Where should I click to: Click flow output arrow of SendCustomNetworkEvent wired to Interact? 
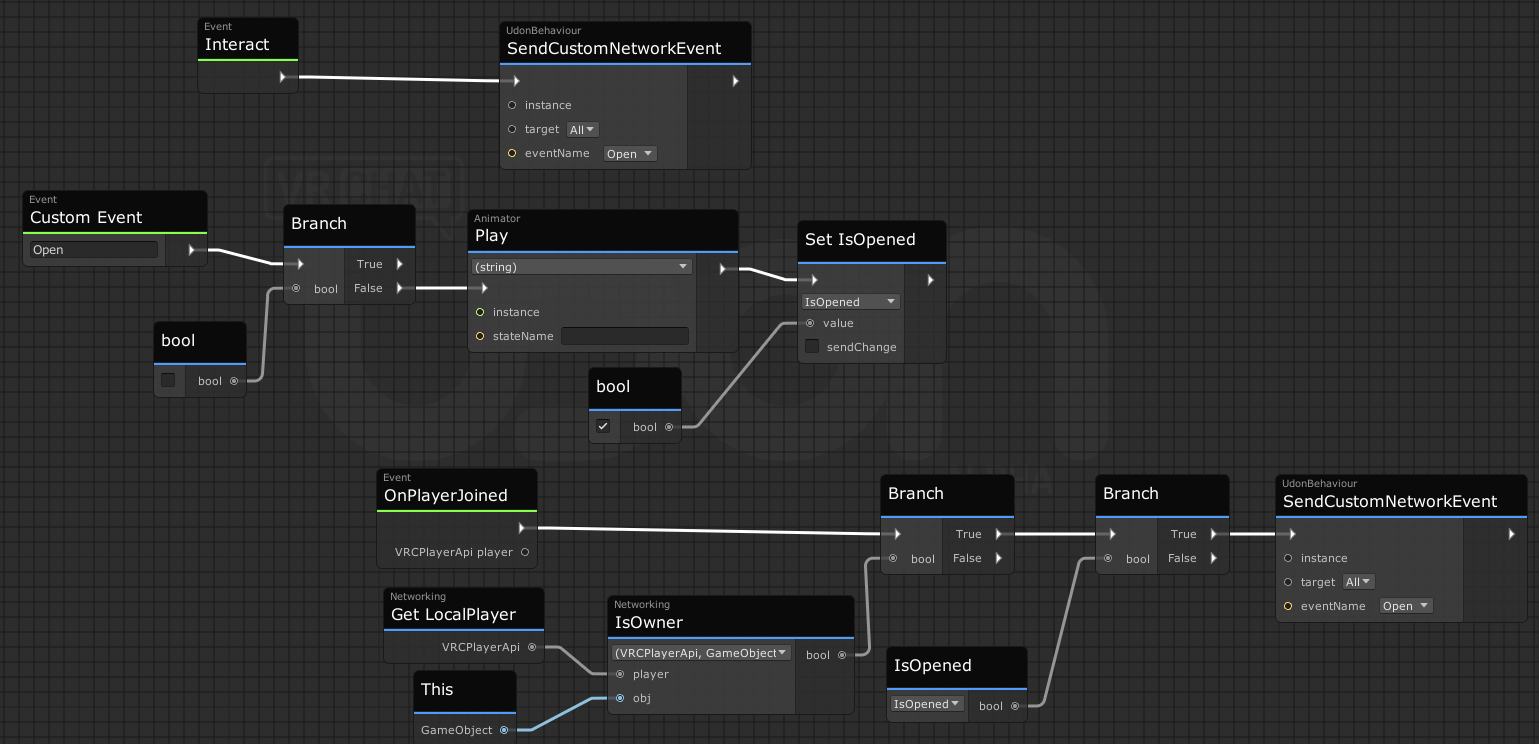point(735,81)
